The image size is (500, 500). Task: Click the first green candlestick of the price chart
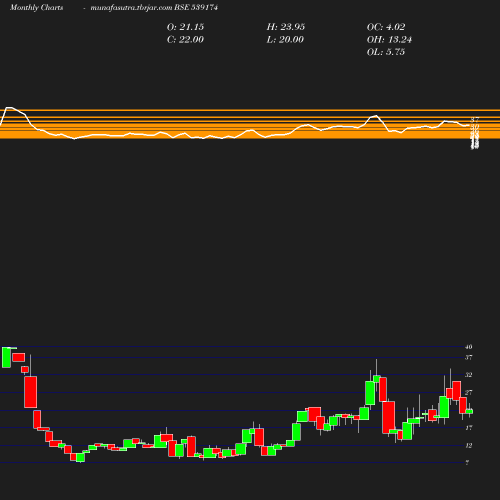(6, 357)
